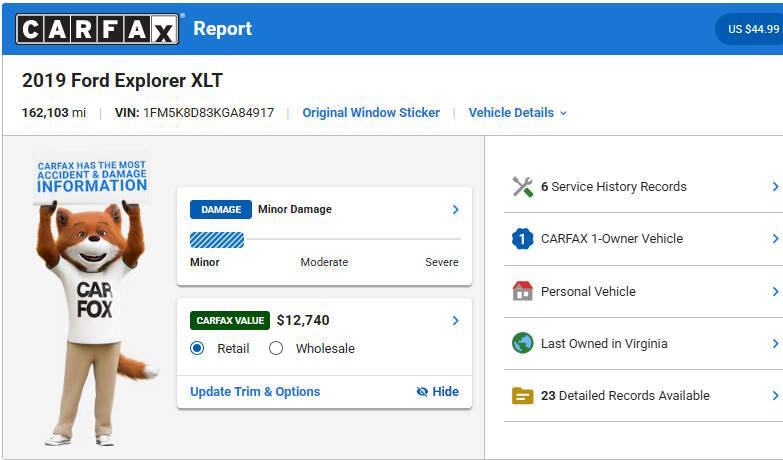Select the Retail radio button
Image resolution: width=783 pixels, height=460 pixels.
coord(197,348)
